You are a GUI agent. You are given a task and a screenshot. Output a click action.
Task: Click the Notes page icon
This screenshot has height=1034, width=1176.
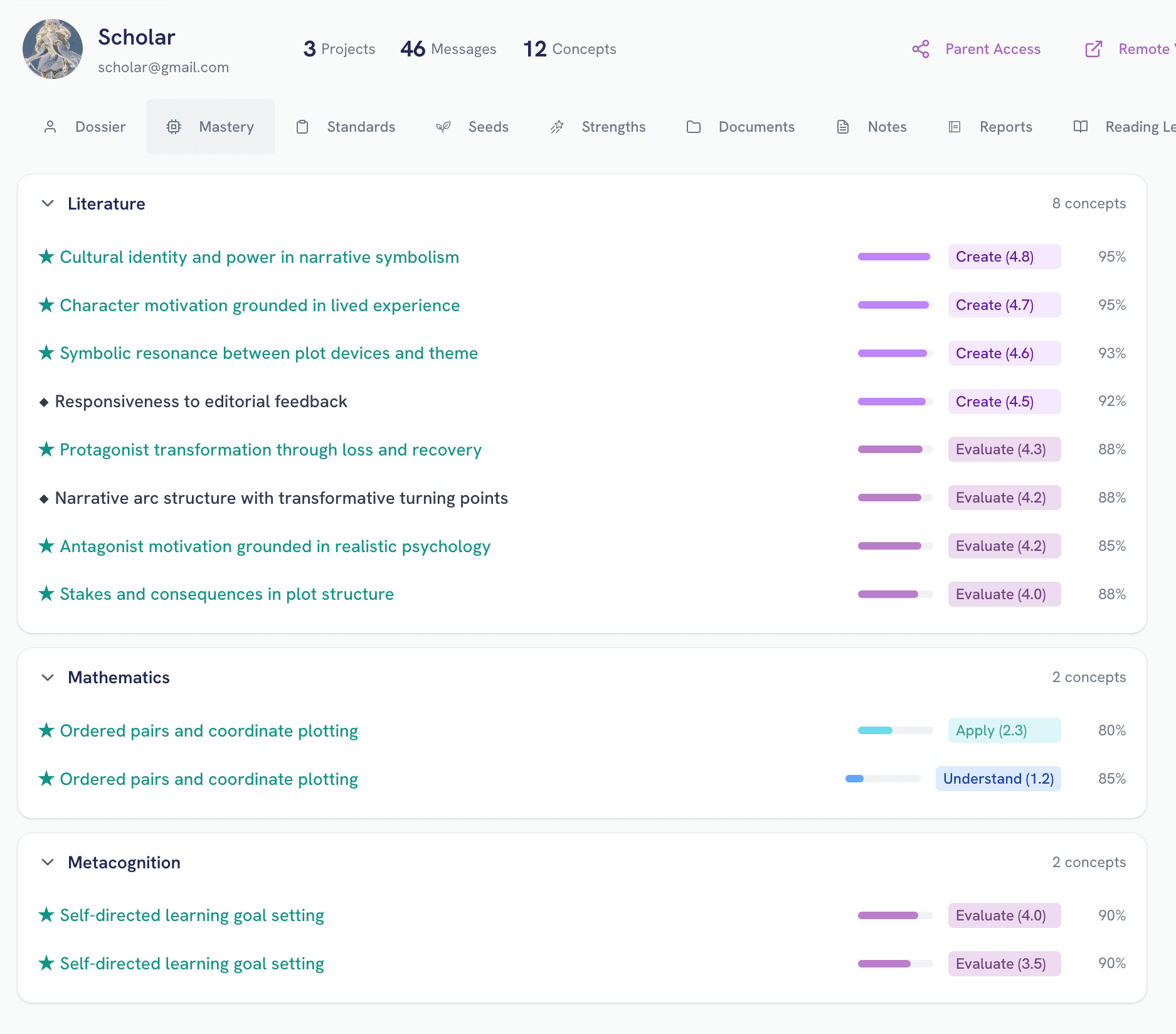842,126
